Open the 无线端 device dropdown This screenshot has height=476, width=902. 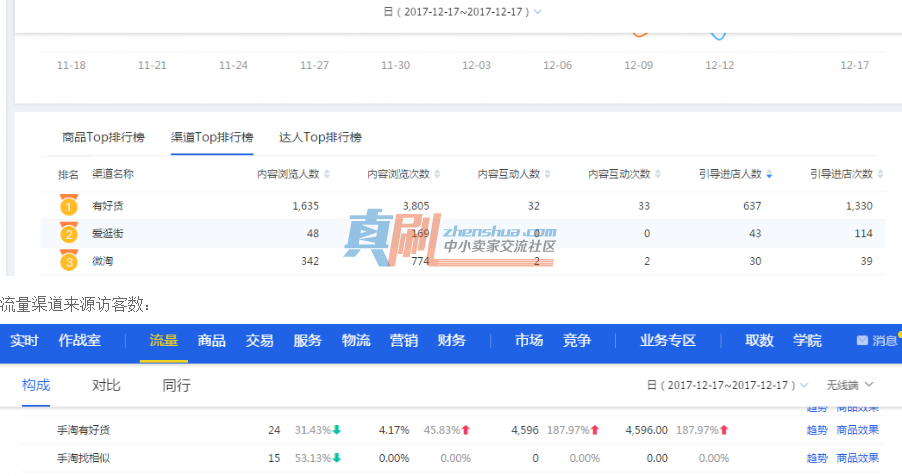click(850, 385)
